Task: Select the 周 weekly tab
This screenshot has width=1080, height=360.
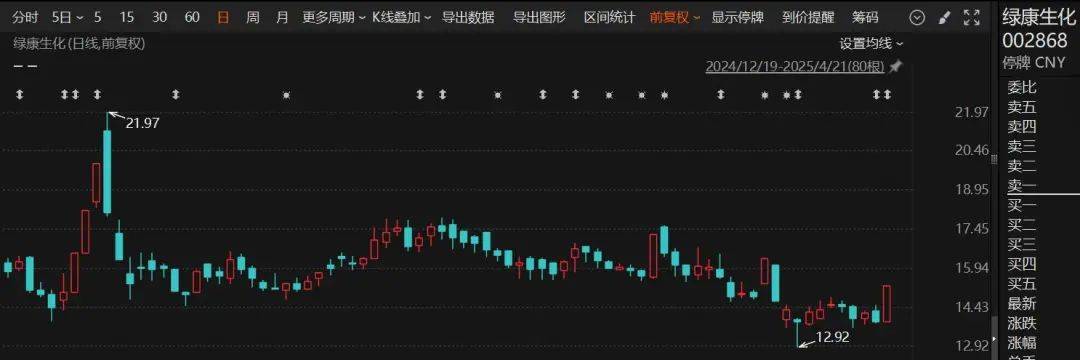Action: 253,17
